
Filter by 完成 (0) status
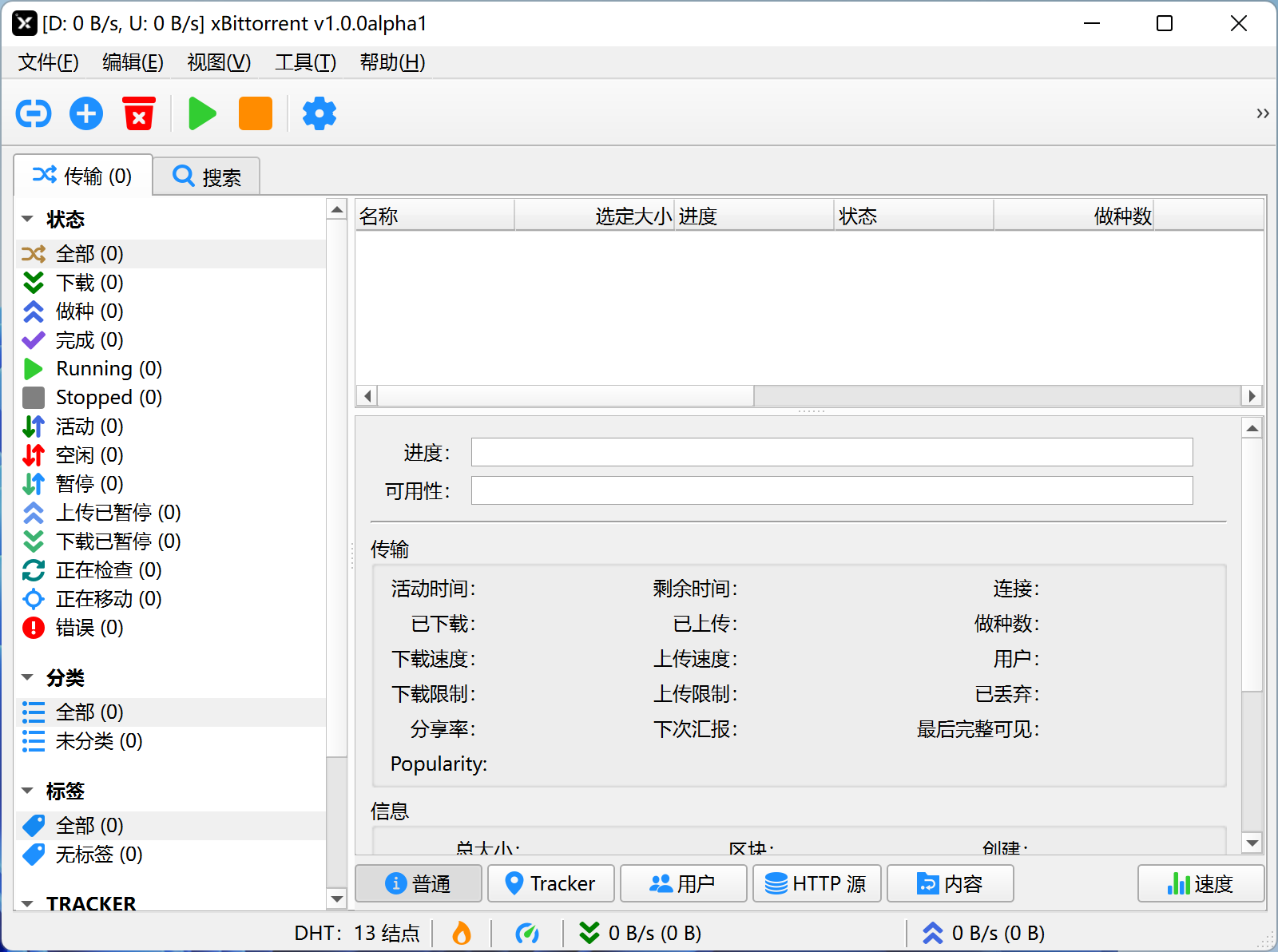click(170, 340)
